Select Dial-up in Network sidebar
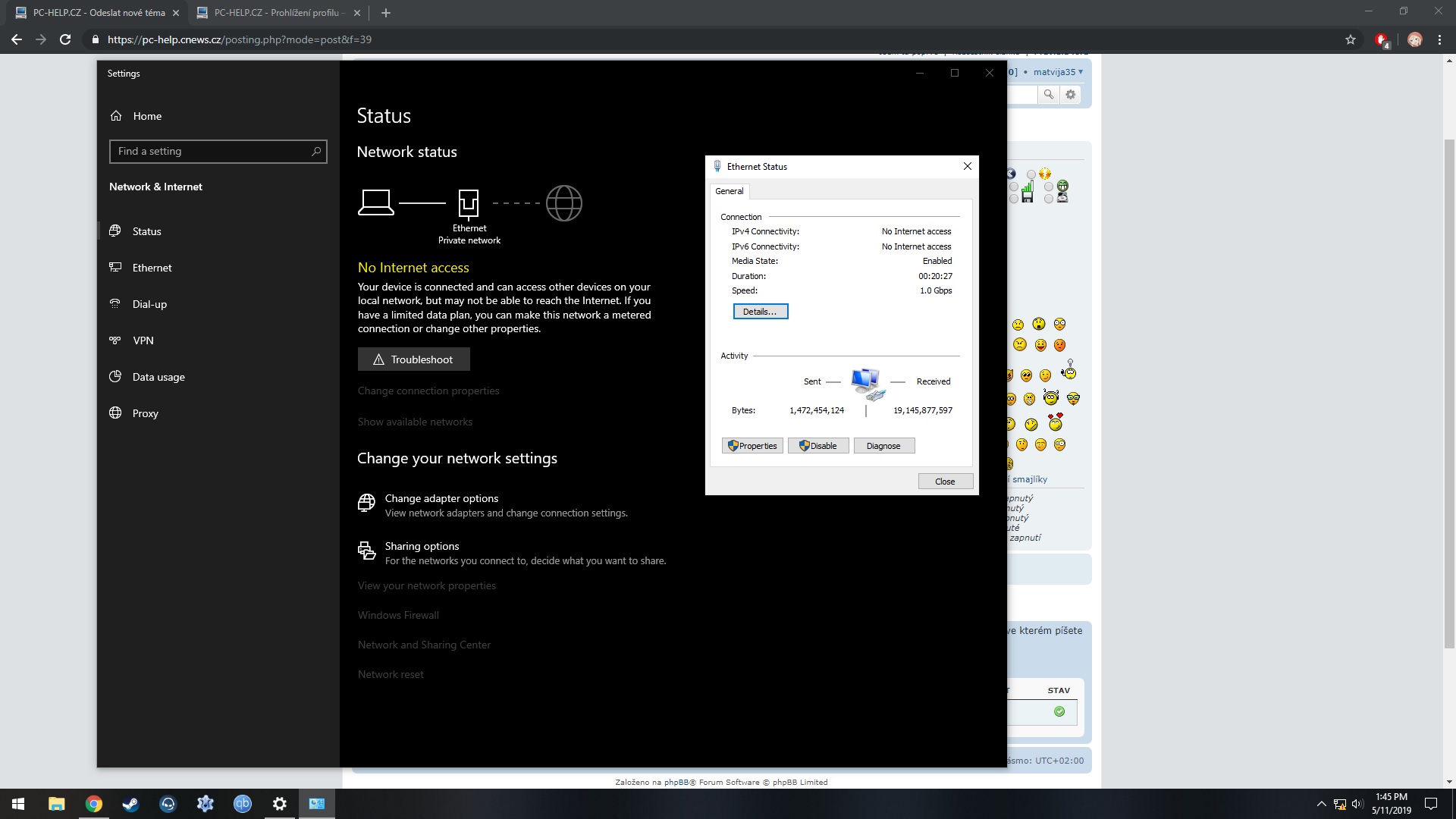Screen dimensions: 1456x819 [x=149, y=304]
